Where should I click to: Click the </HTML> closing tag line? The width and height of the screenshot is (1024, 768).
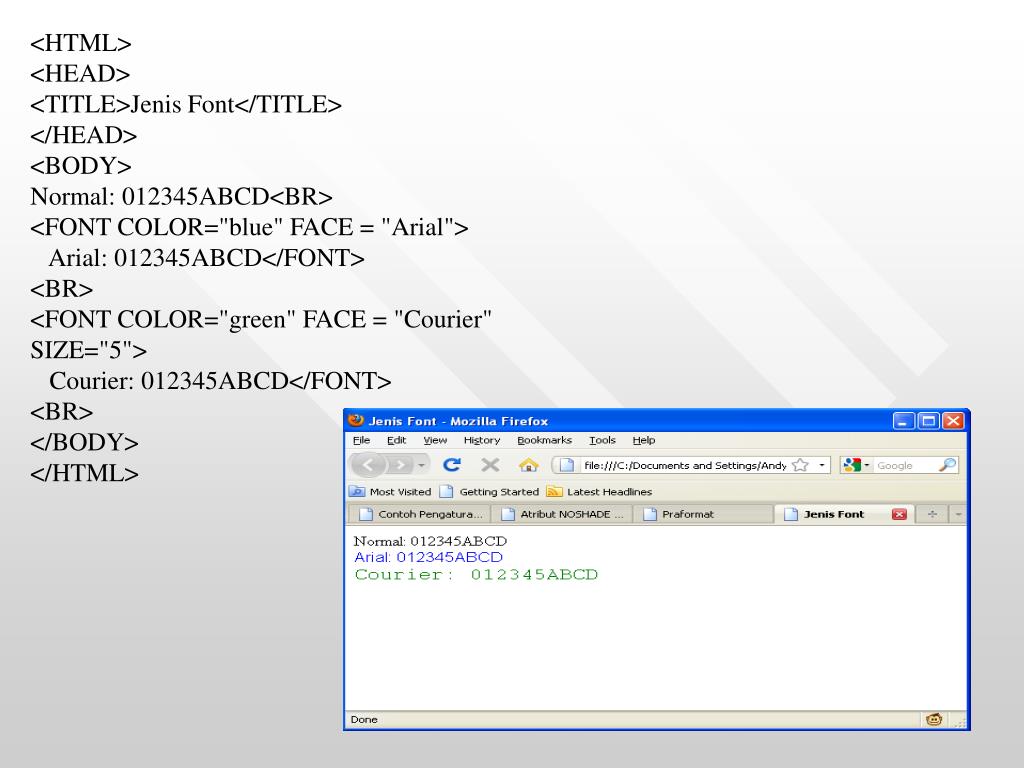[84, 473]
